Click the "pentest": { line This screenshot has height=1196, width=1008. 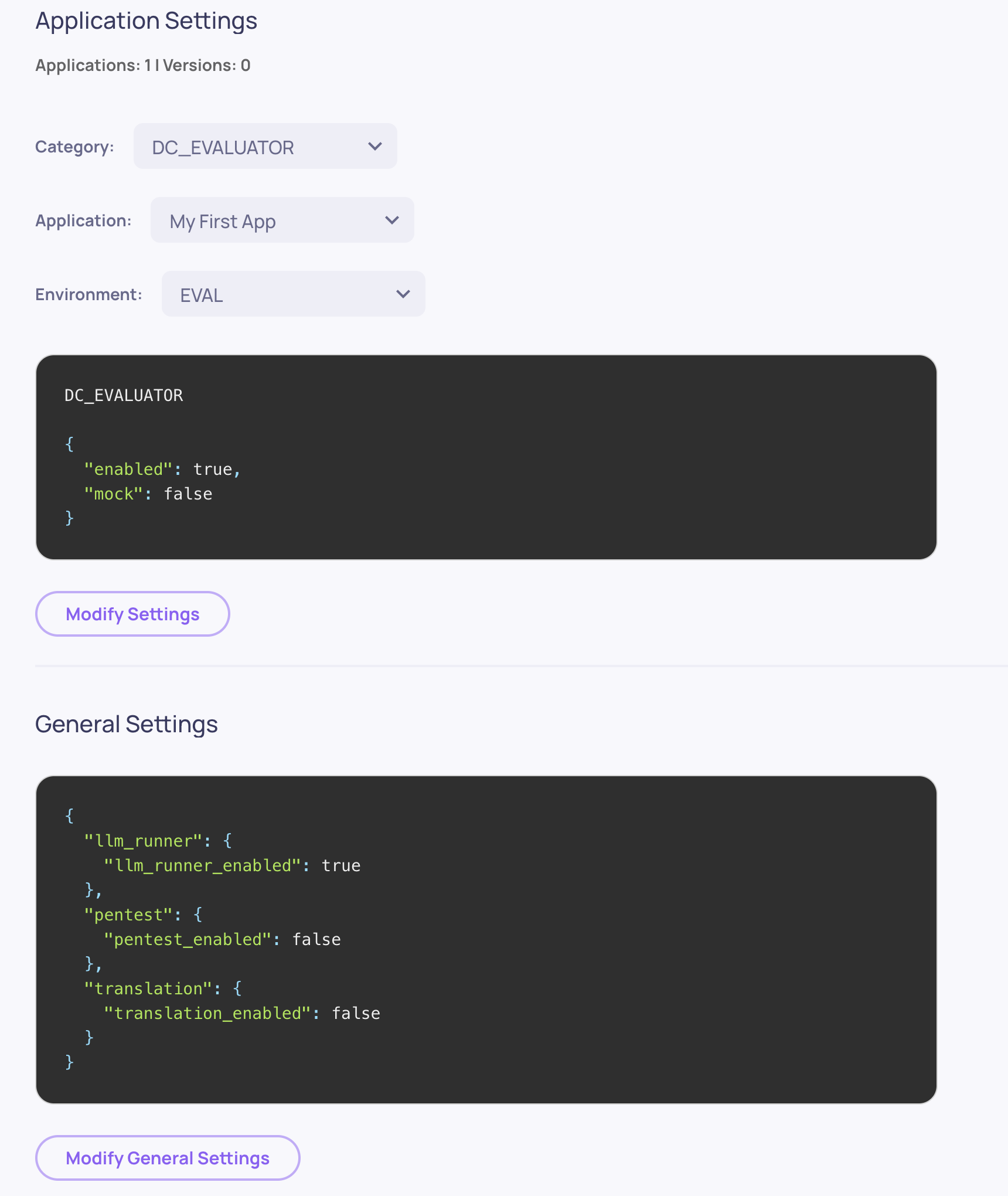144,915
